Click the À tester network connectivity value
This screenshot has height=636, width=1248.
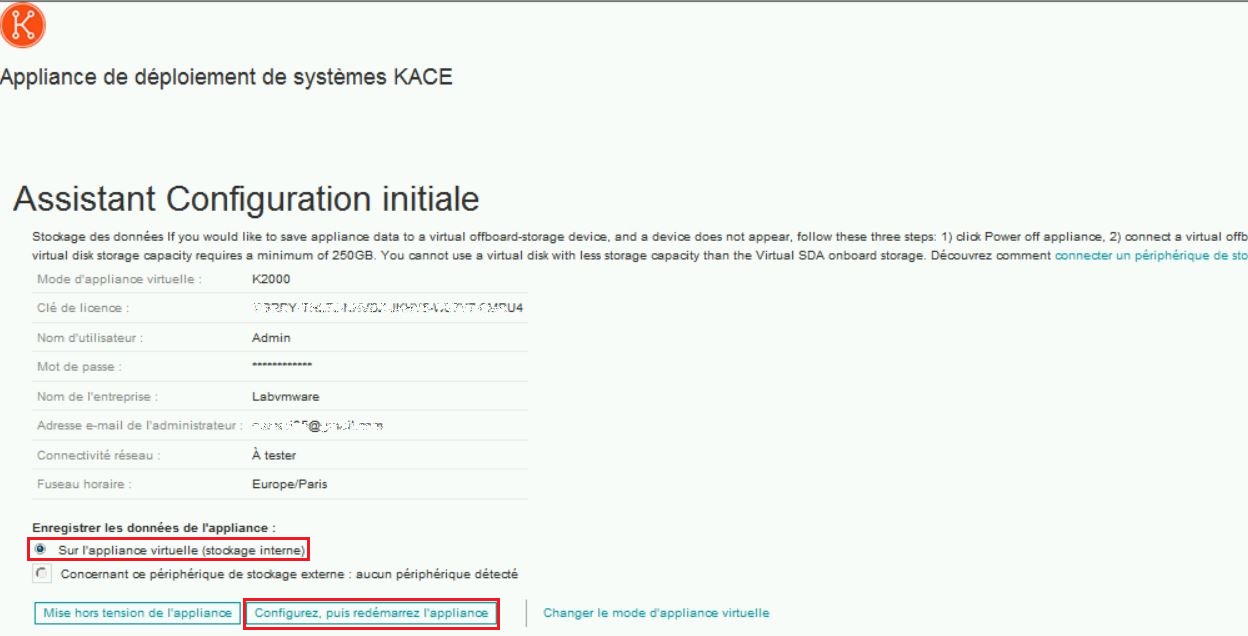274,455
